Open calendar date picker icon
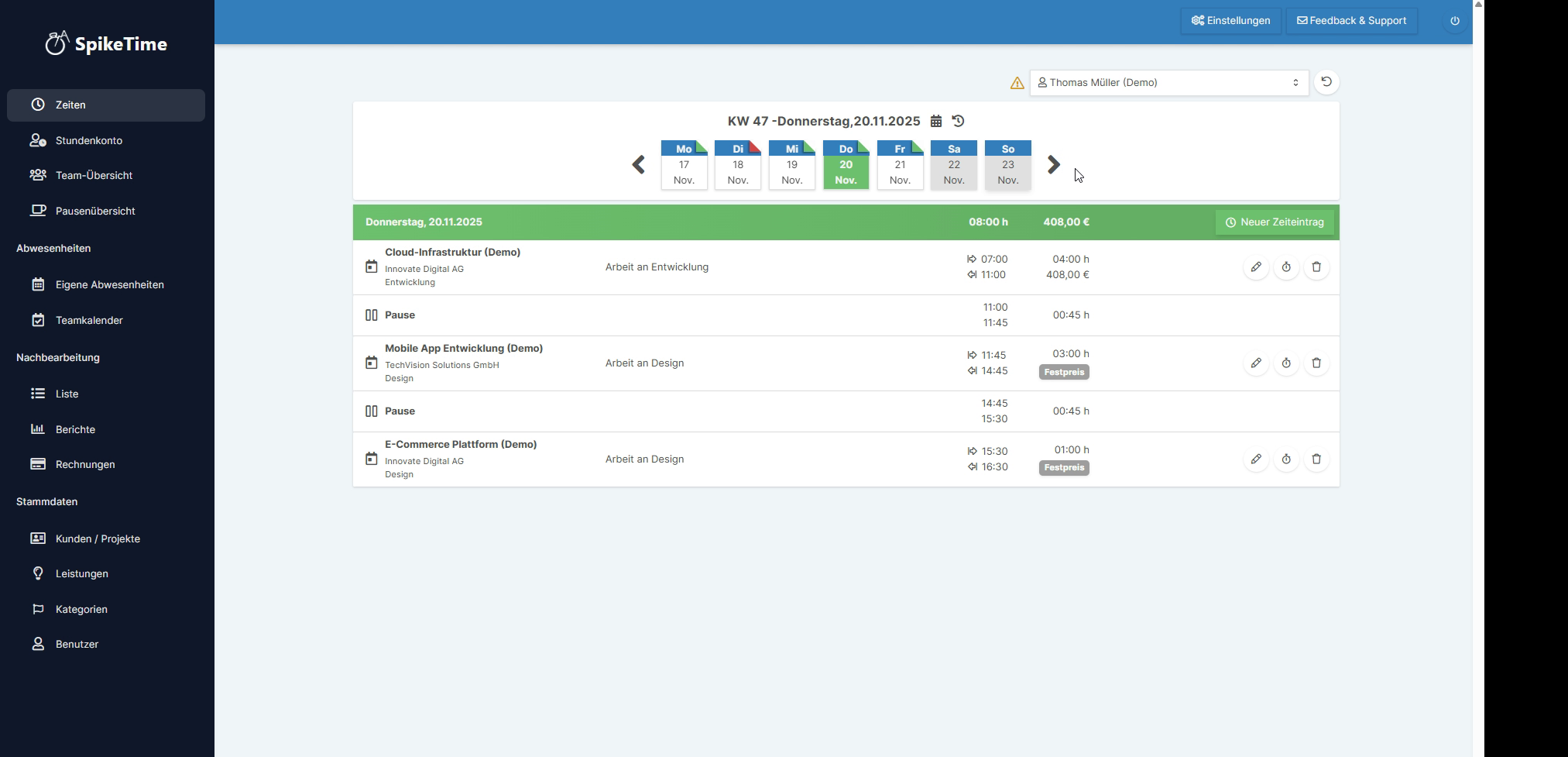1568x757 pixels. pos(936,121)
